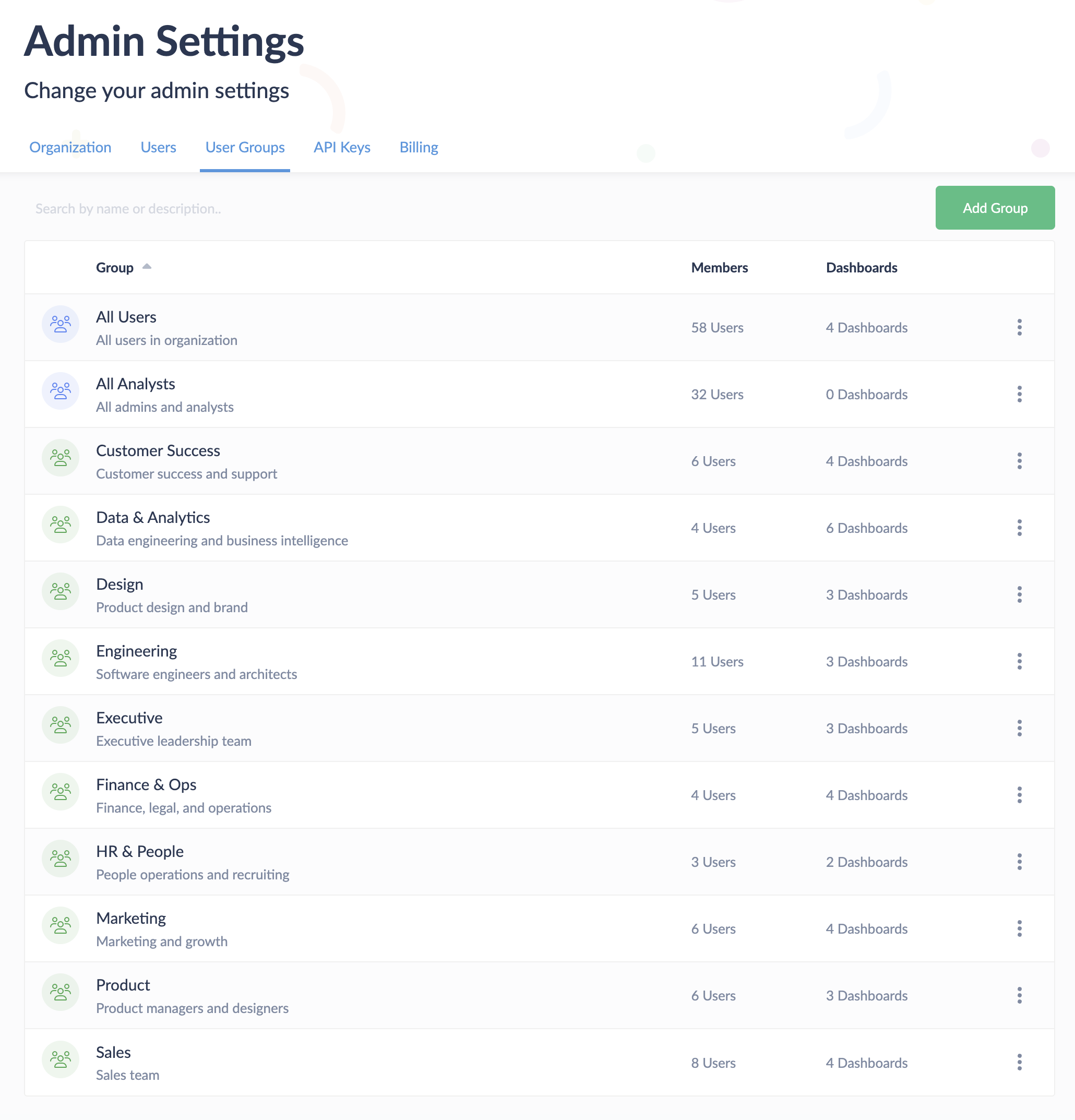Switch to the Billing tab
1075x1120 pixels.
[419, 147]
